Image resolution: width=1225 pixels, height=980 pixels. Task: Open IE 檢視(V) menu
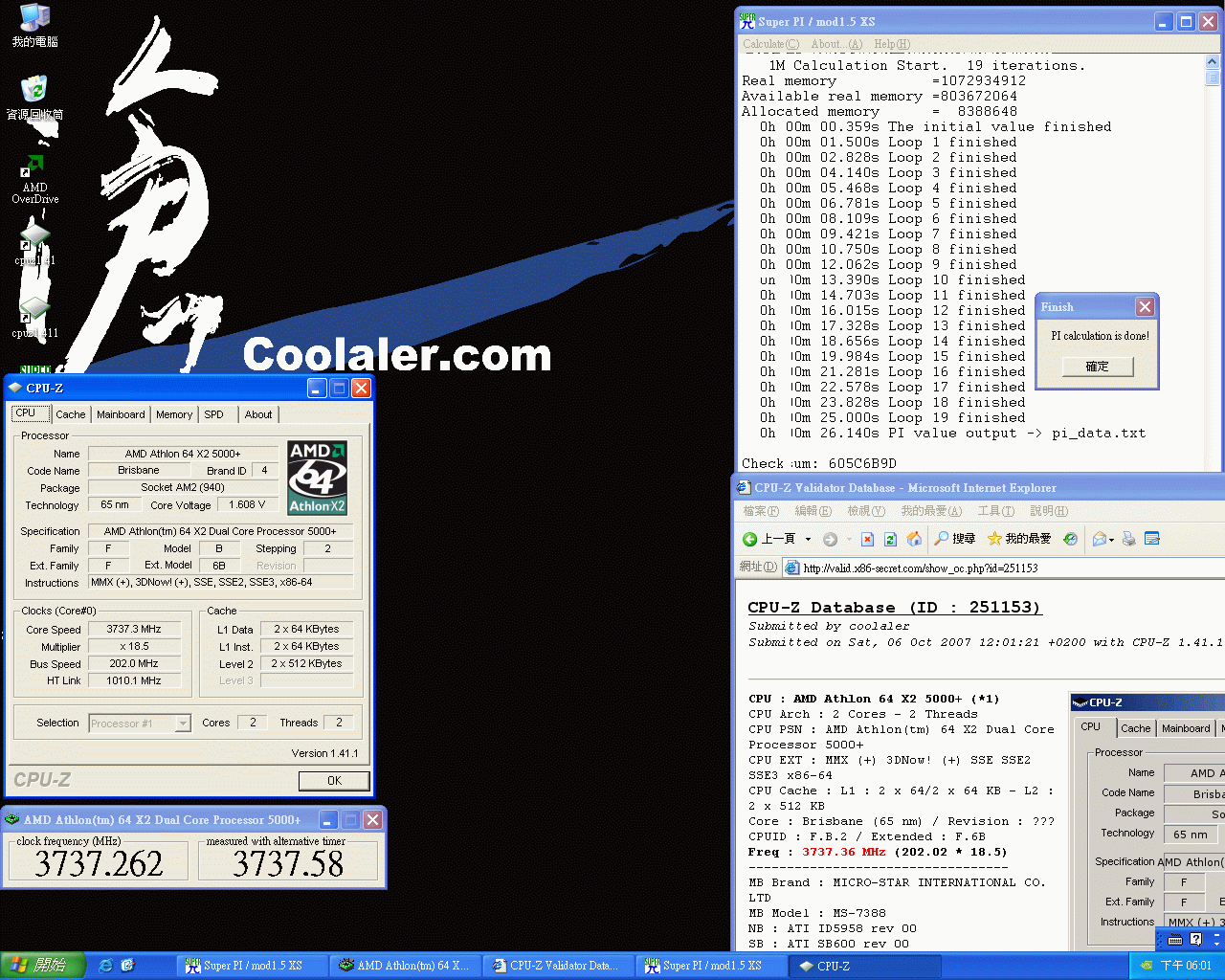866,511
